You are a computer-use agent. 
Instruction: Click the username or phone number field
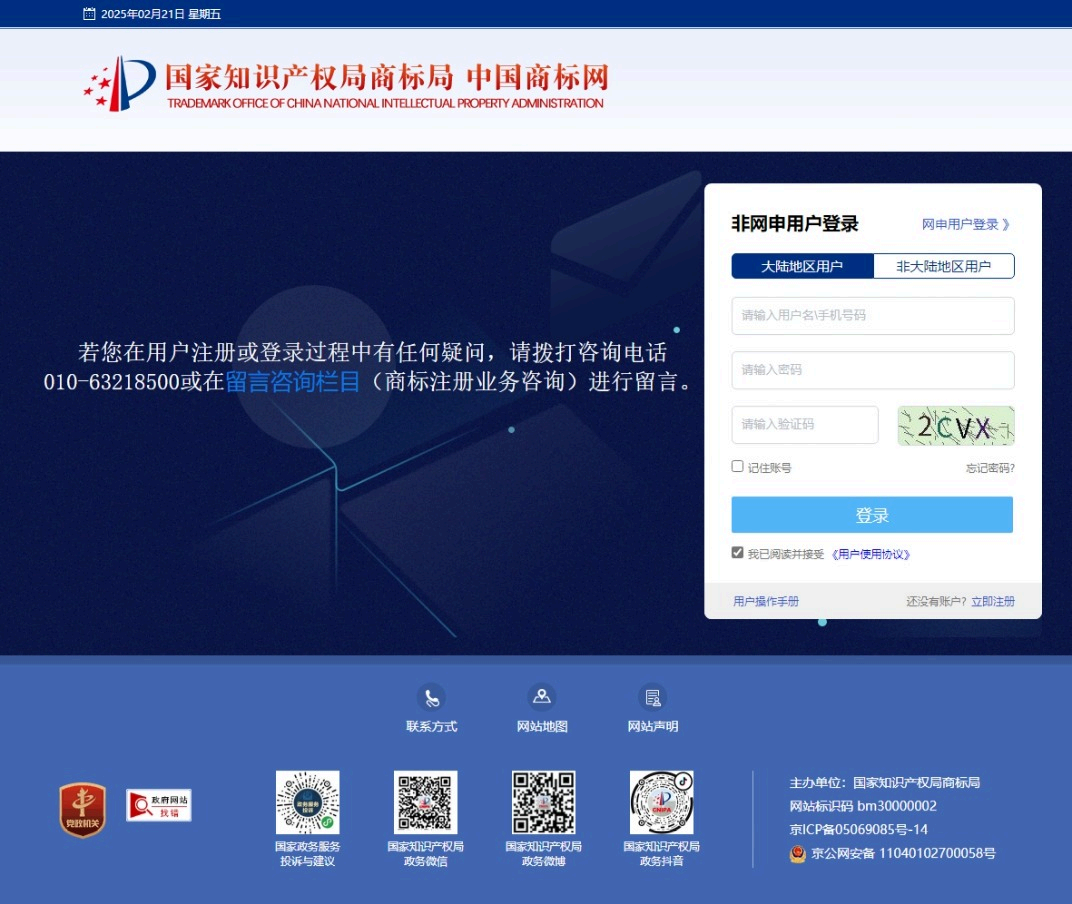click(x=873, y=315)
